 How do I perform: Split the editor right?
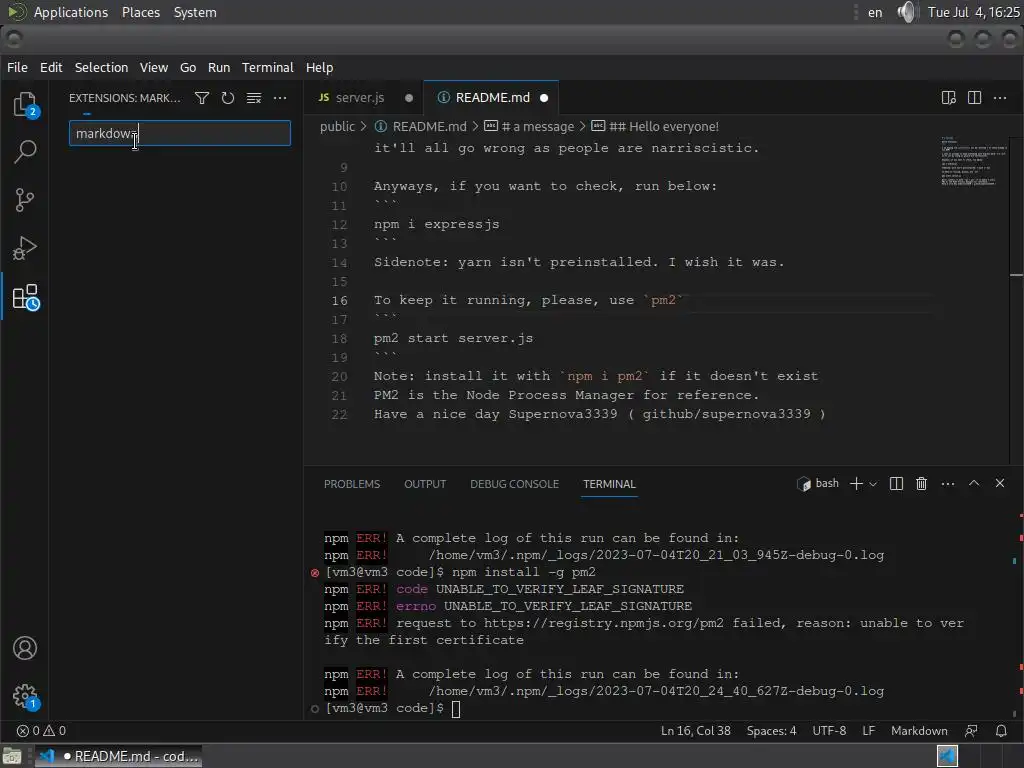(974, 98)
